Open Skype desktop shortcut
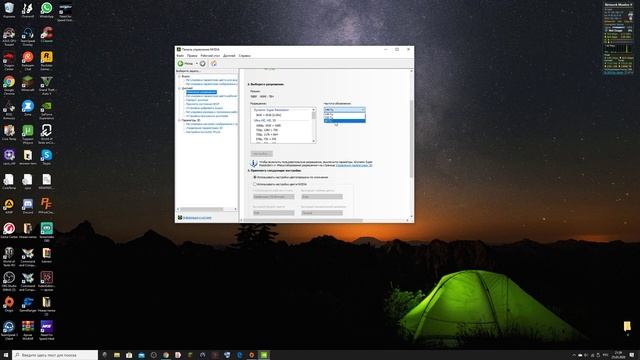Image resolution: width=640 pixels, height=360 pixels. click(x=47, y=157)
